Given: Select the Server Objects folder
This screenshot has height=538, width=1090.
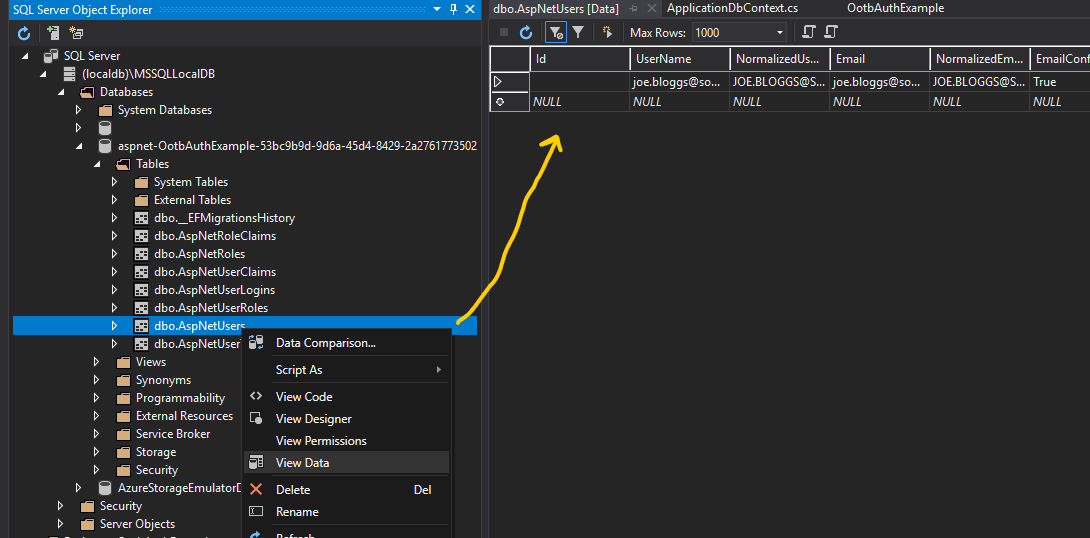Looking at the screenshot, I should coord(137,524).
